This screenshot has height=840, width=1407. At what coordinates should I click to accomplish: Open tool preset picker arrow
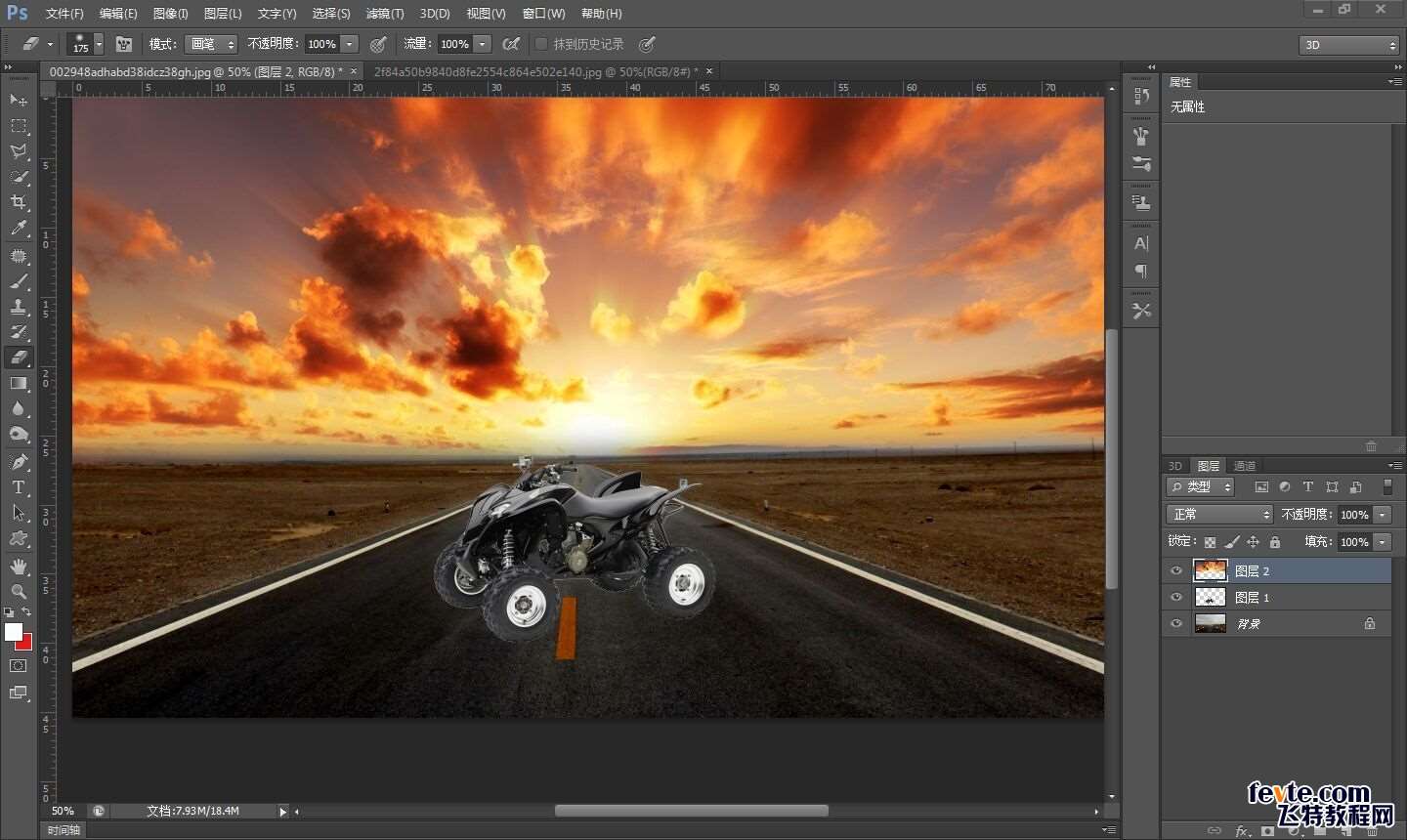pyautogui.click(x=50, y=44)
